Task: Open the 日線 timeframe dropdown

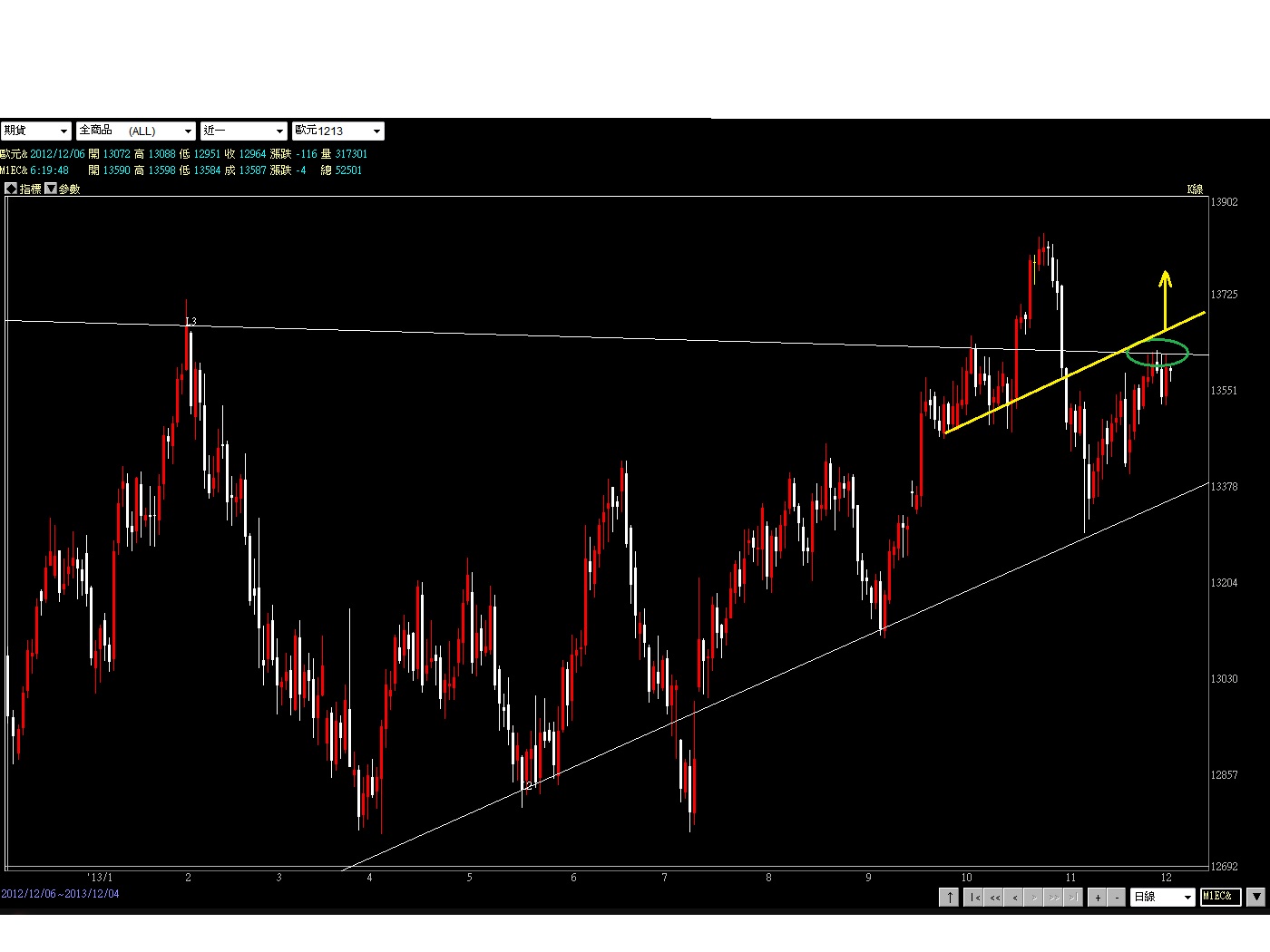Action: click(1163, 897)
